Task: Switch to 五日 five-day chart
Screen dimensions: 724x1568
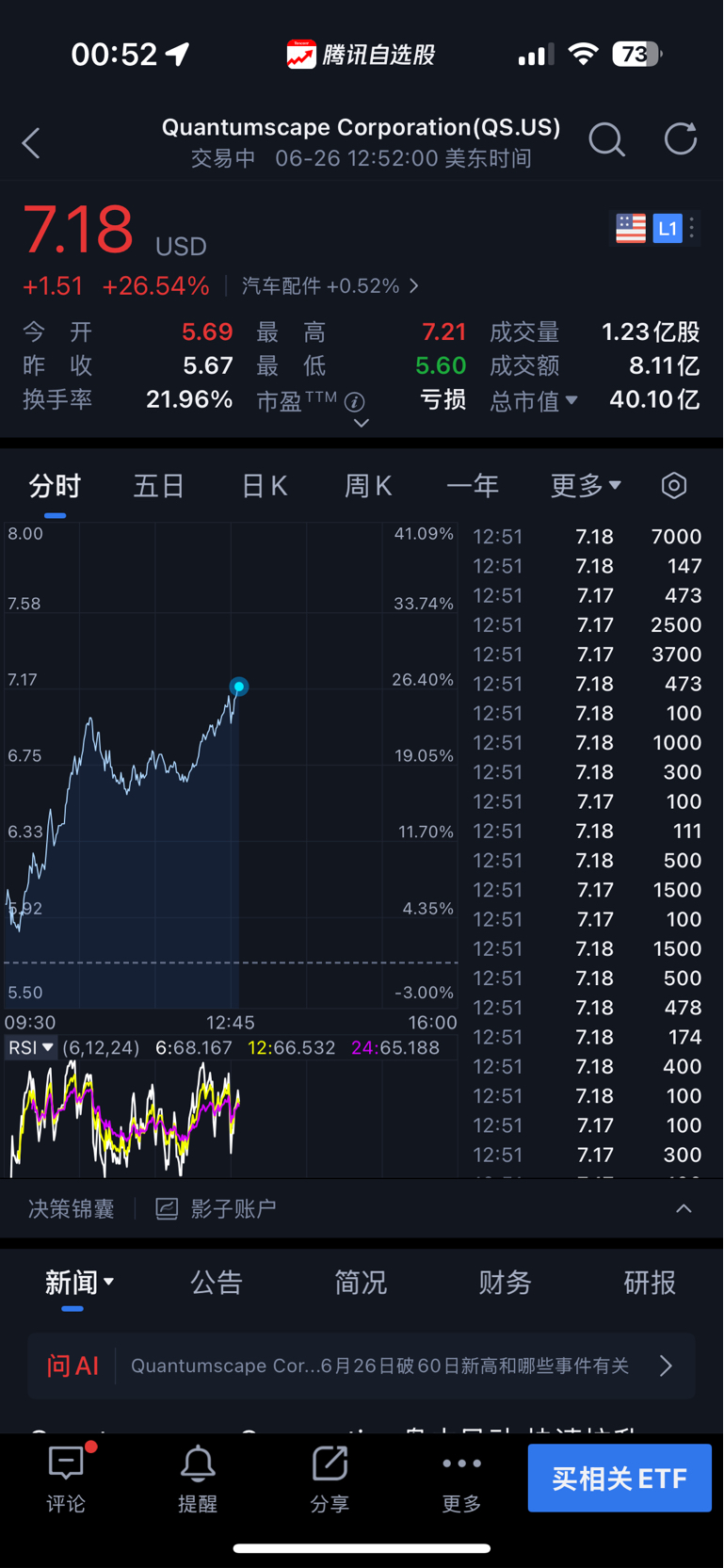Action: click(158, 486)
